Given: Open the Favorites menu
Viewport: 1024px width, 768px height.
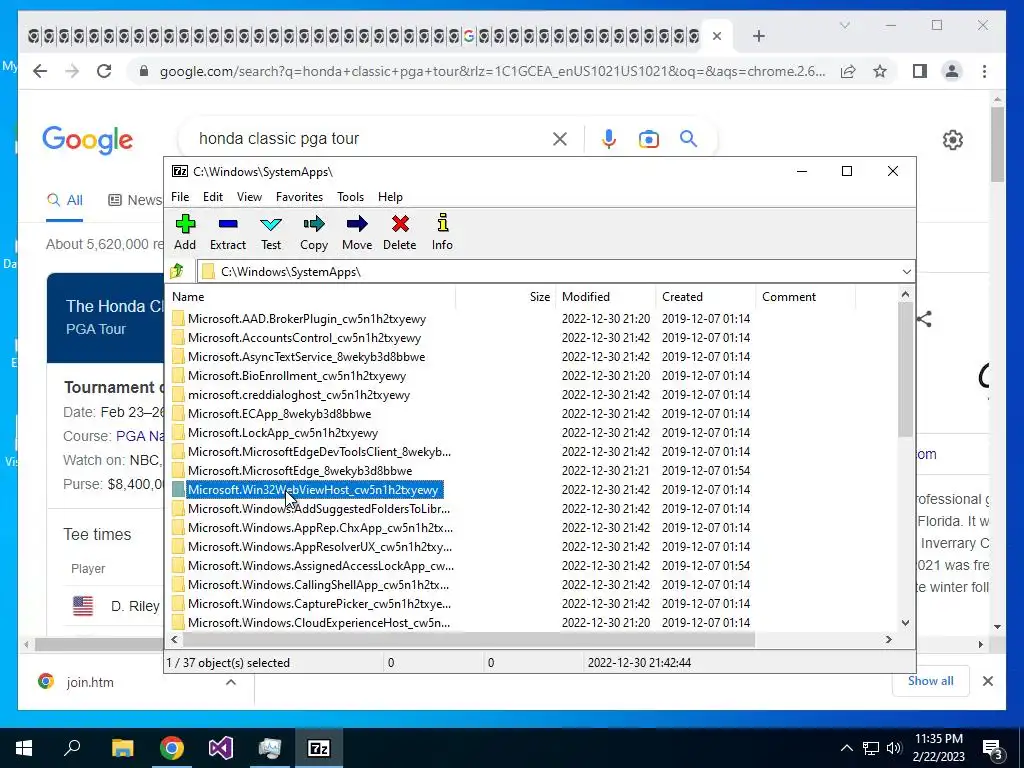Looking at the screenshot, I should 299,197.
